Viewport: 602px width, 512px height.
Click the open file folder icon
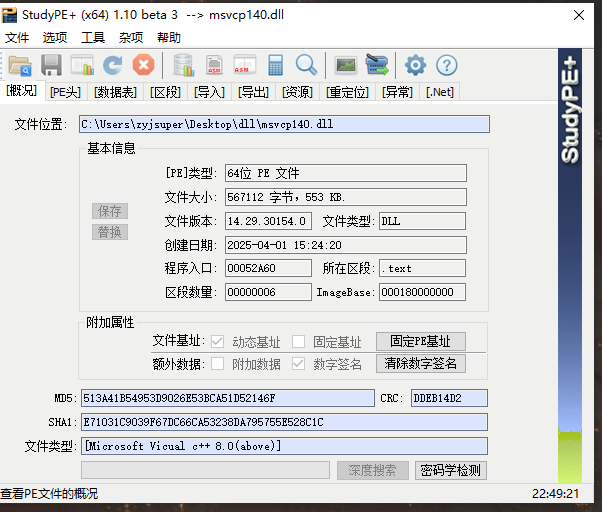[x=20, y=65]
